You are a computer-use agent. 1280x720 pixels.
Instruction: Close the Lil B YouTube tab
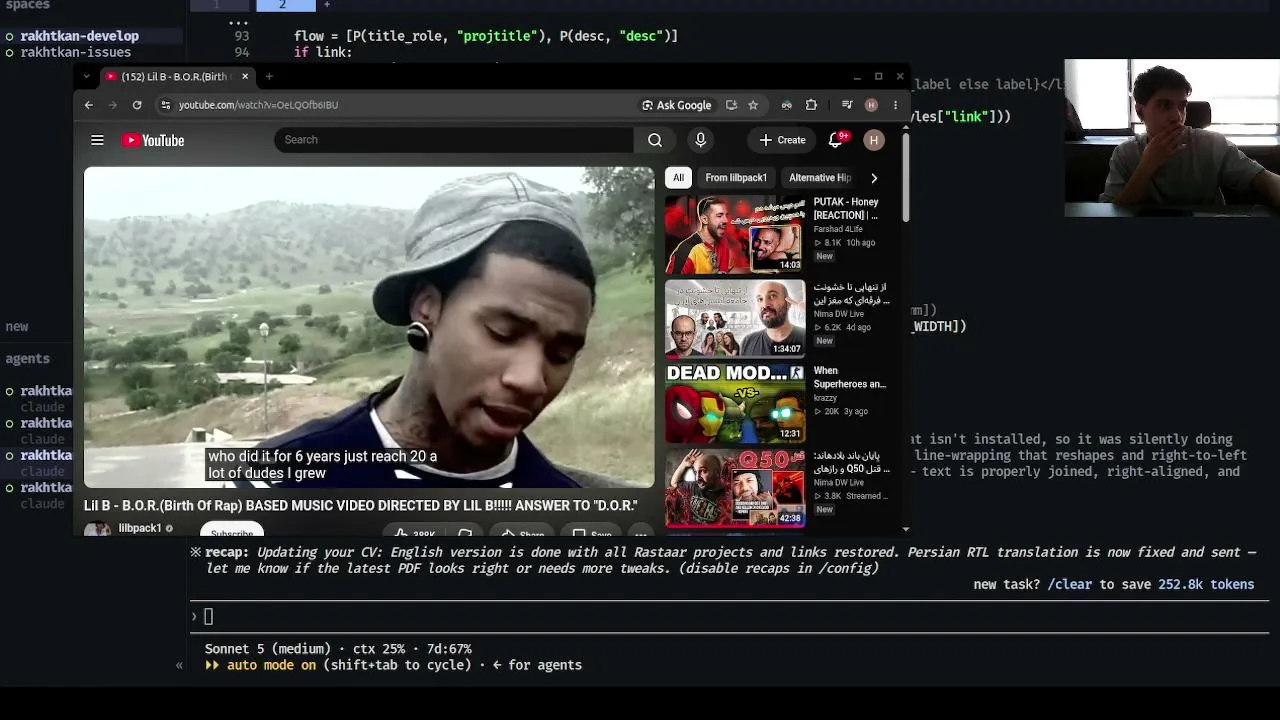coord(245,76)
